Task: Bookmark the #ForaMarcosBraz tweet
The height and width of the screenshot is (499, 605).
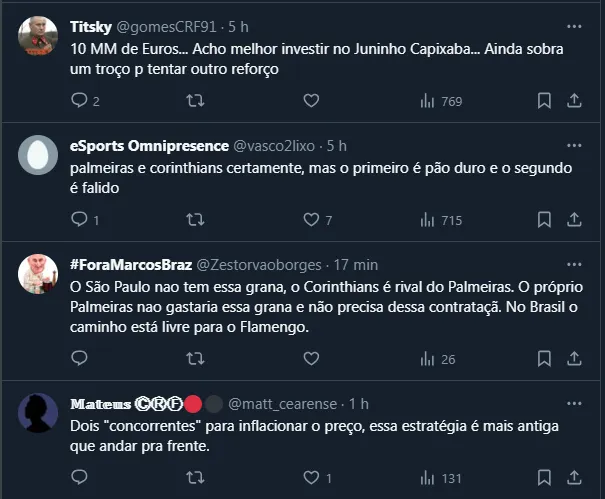Action: coord(544,358)
